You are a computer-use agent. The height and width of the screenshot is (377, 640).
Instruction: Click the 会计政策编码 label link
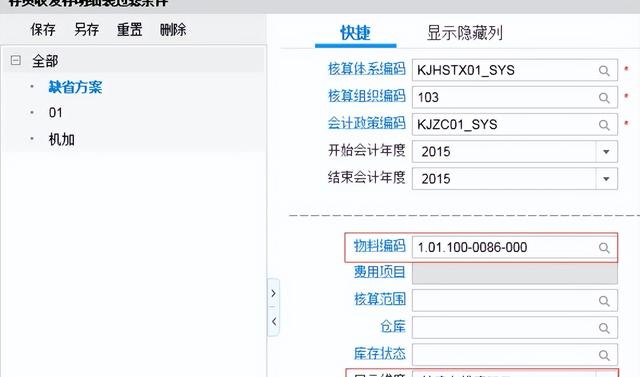(367, 123)
